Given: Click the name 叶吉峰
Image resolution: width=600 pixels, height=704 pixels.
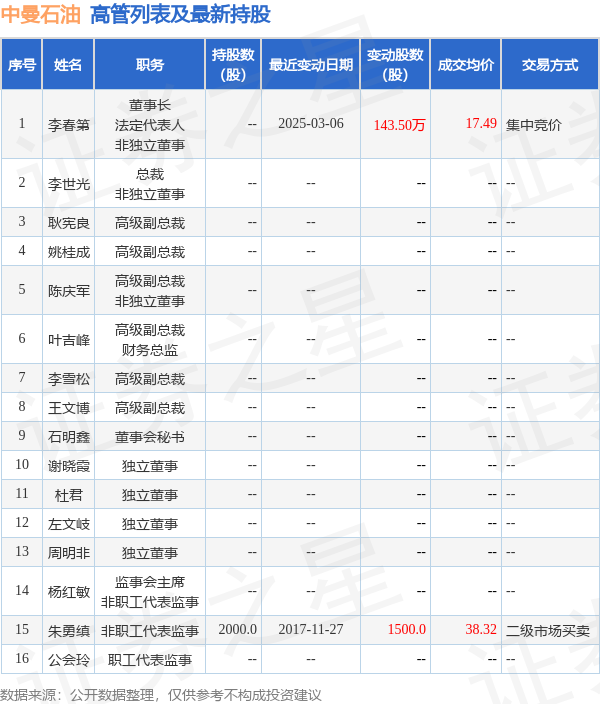Looking at the screenshot, I should click(69, 340).
